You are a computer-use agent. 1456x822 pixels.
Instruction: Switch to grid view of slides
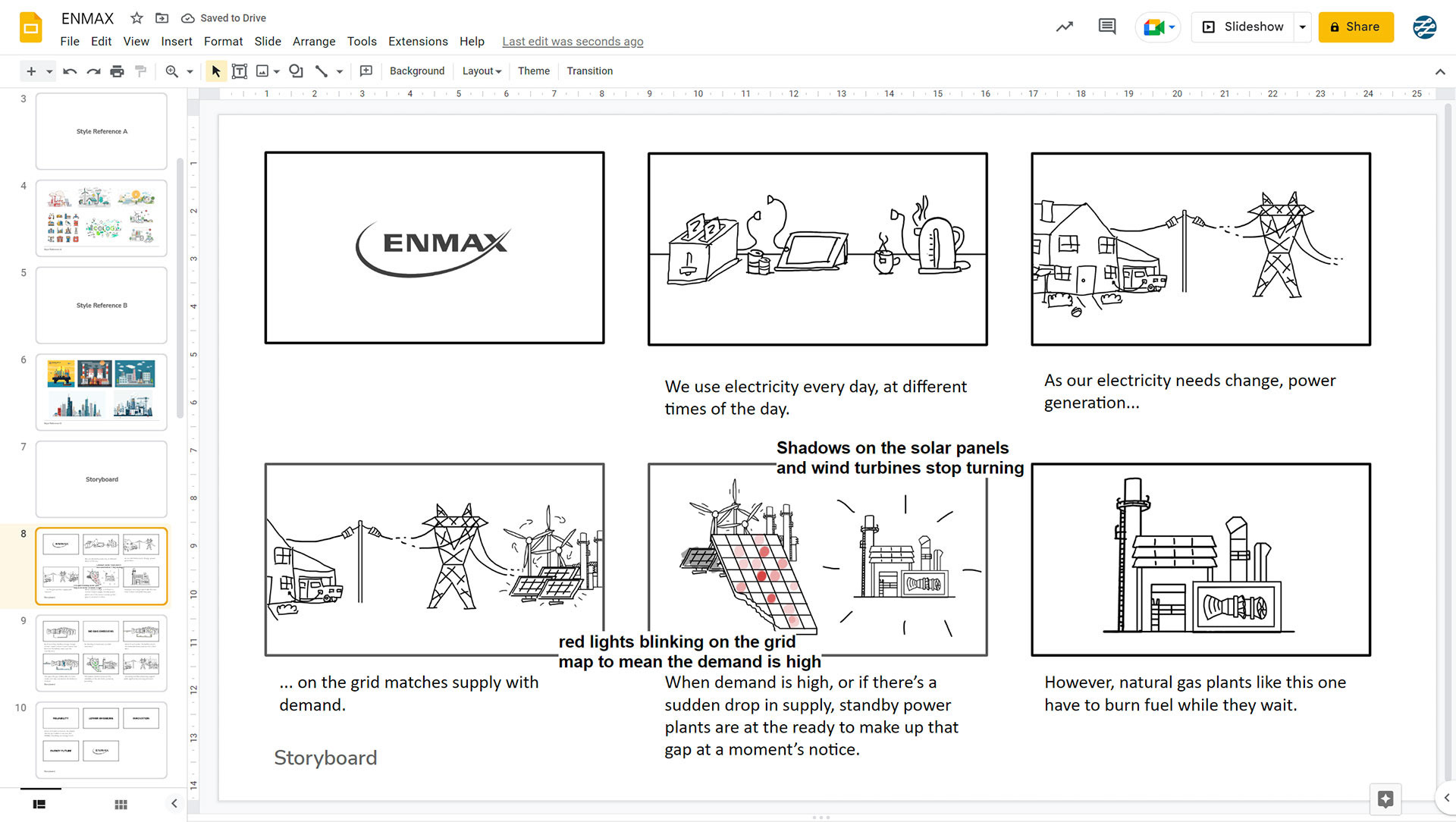121,804
